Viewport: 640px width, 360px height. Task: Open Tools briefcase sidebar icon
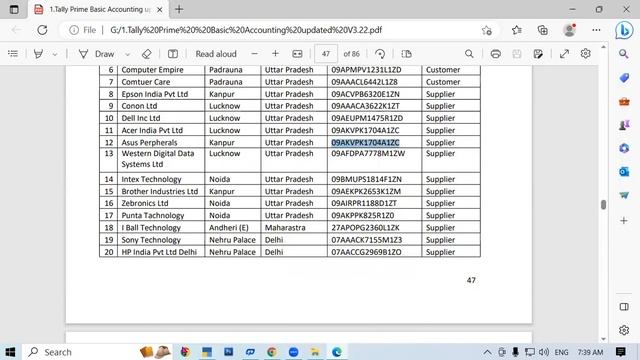pos(624,101)
